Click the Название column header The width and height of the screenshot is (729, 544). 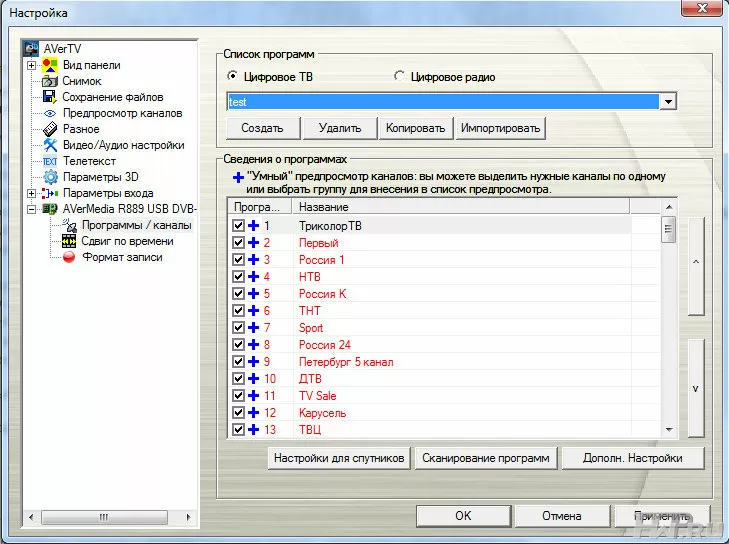(x=460, y=206)
